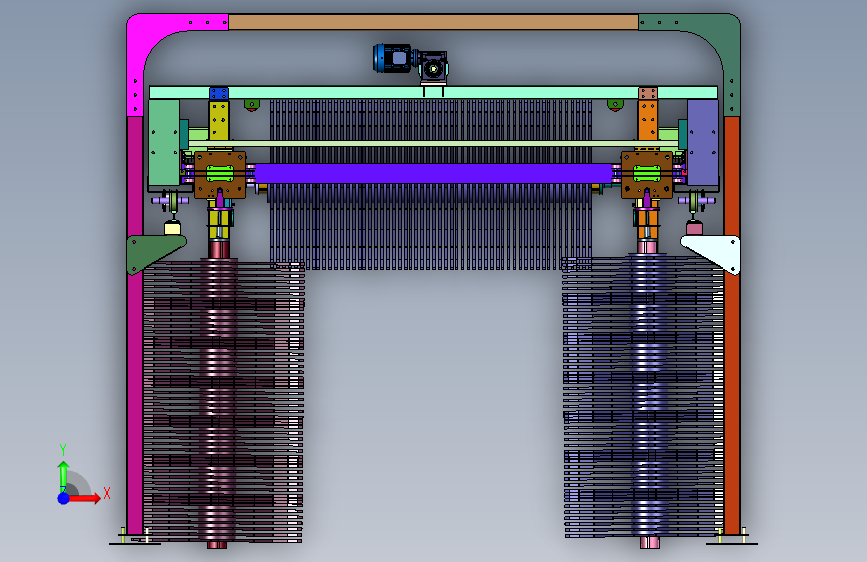This screenshot has width=867, height=562.
Task: Select the green side plate on left
Action: point(164,143)
